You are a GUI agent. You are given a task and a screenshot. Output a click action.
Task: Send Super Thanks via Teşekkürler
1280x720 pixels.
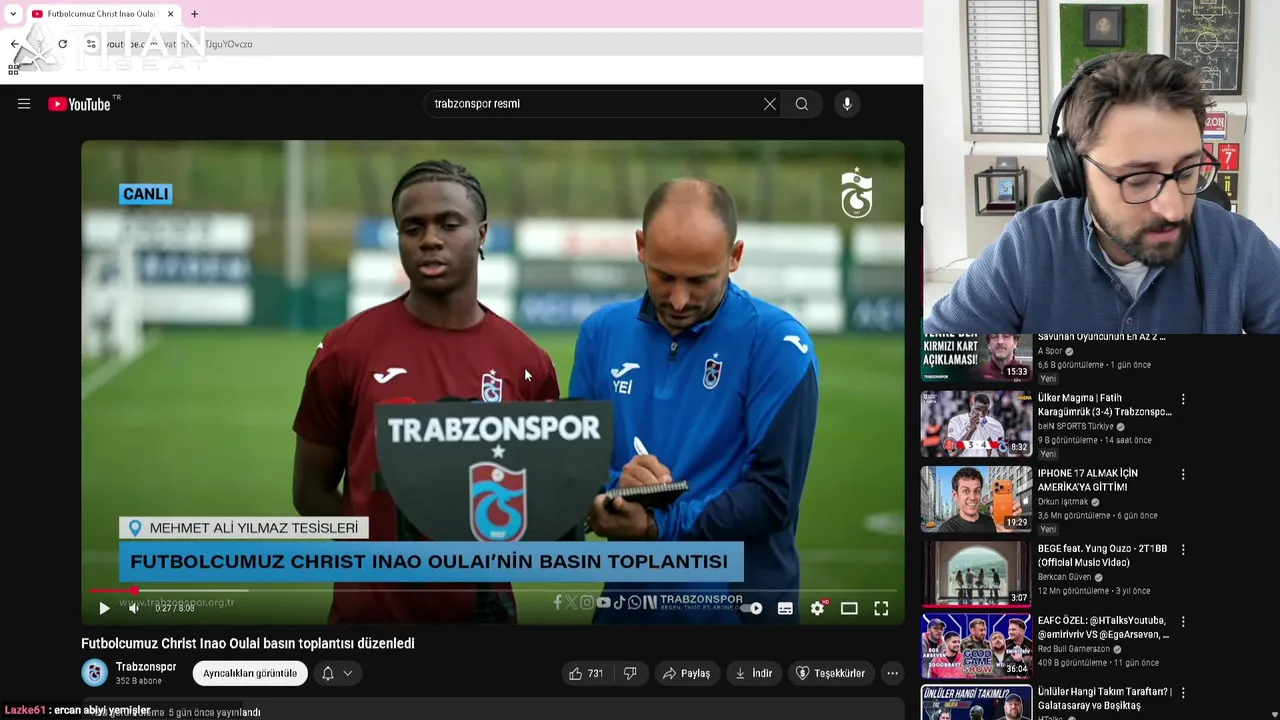point(830,674)
